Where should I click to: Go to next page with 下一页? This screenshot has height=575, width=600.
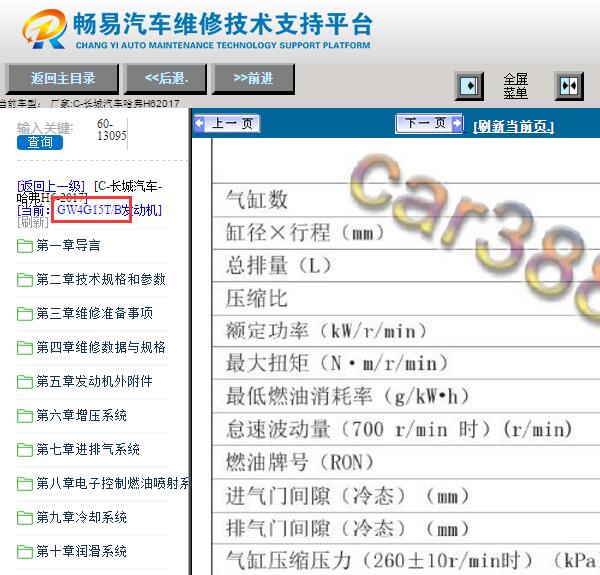coord(429,123)
